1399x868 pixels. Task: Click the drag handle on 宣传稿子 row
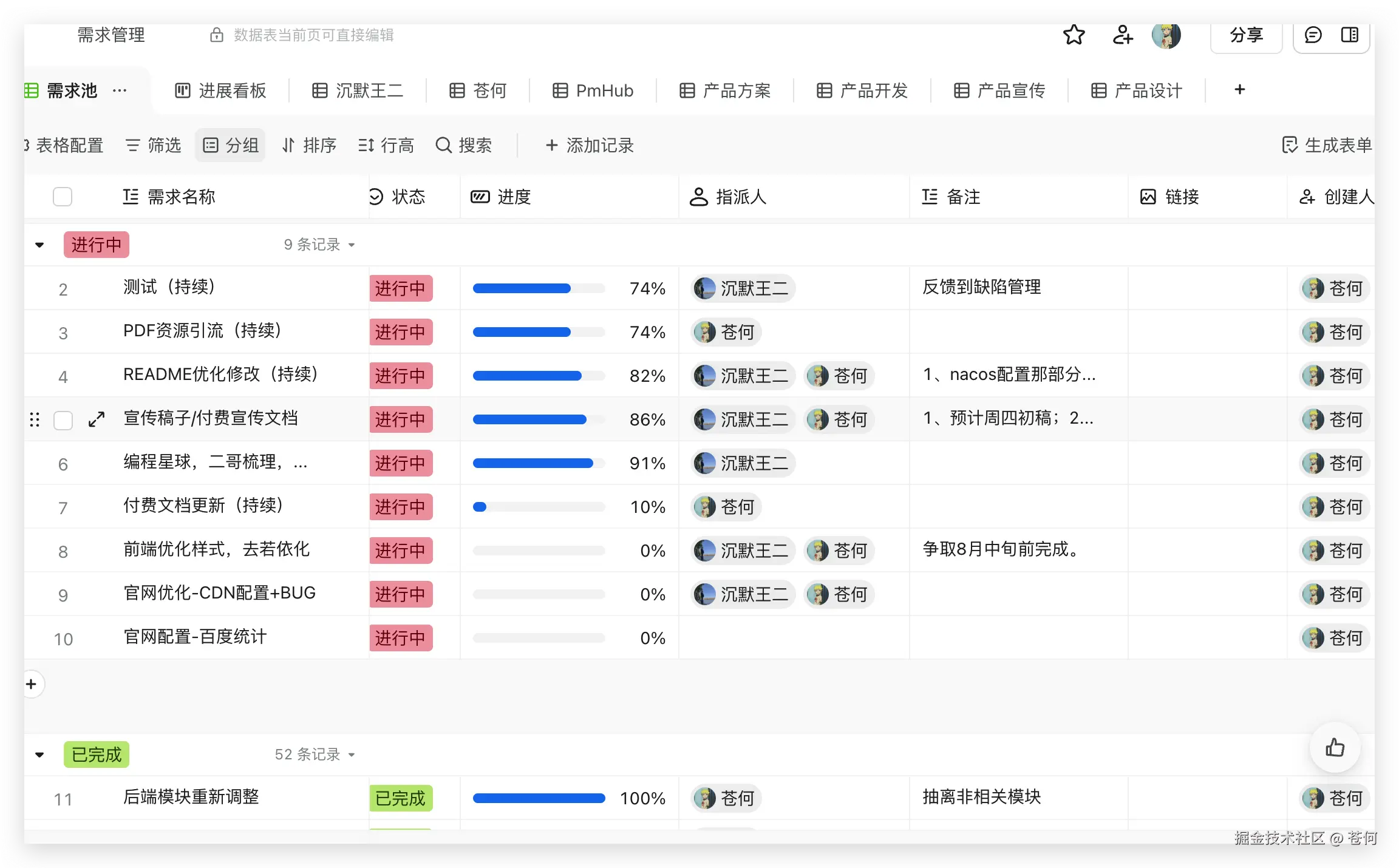point(35,419)
